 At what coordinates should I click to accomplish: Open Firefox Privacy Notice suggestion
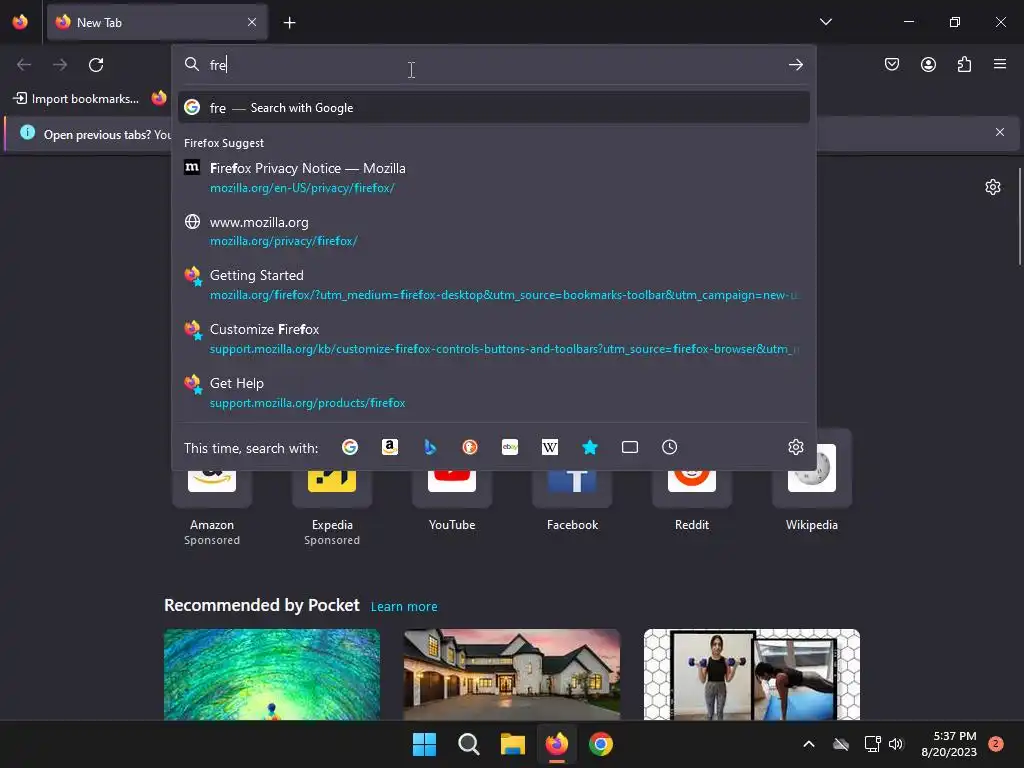(x=494, y=178)
